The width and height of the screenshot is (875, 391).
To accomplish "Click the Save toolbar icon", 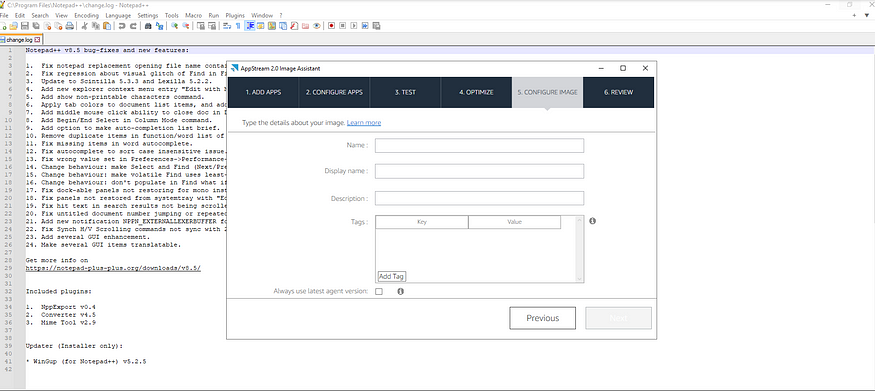I will (25, 26).
